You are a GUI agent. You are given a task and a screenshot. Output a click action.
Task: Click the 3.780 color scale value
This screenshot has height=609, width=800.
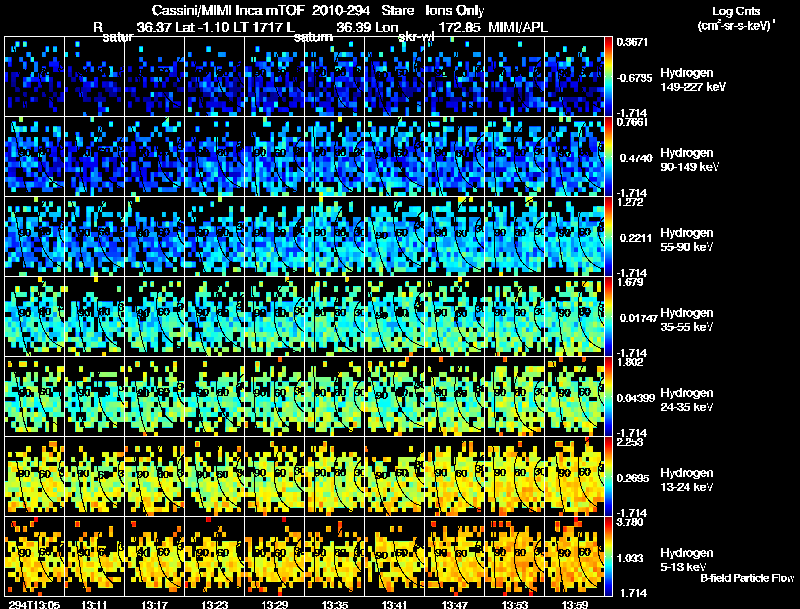pos(630,522)
